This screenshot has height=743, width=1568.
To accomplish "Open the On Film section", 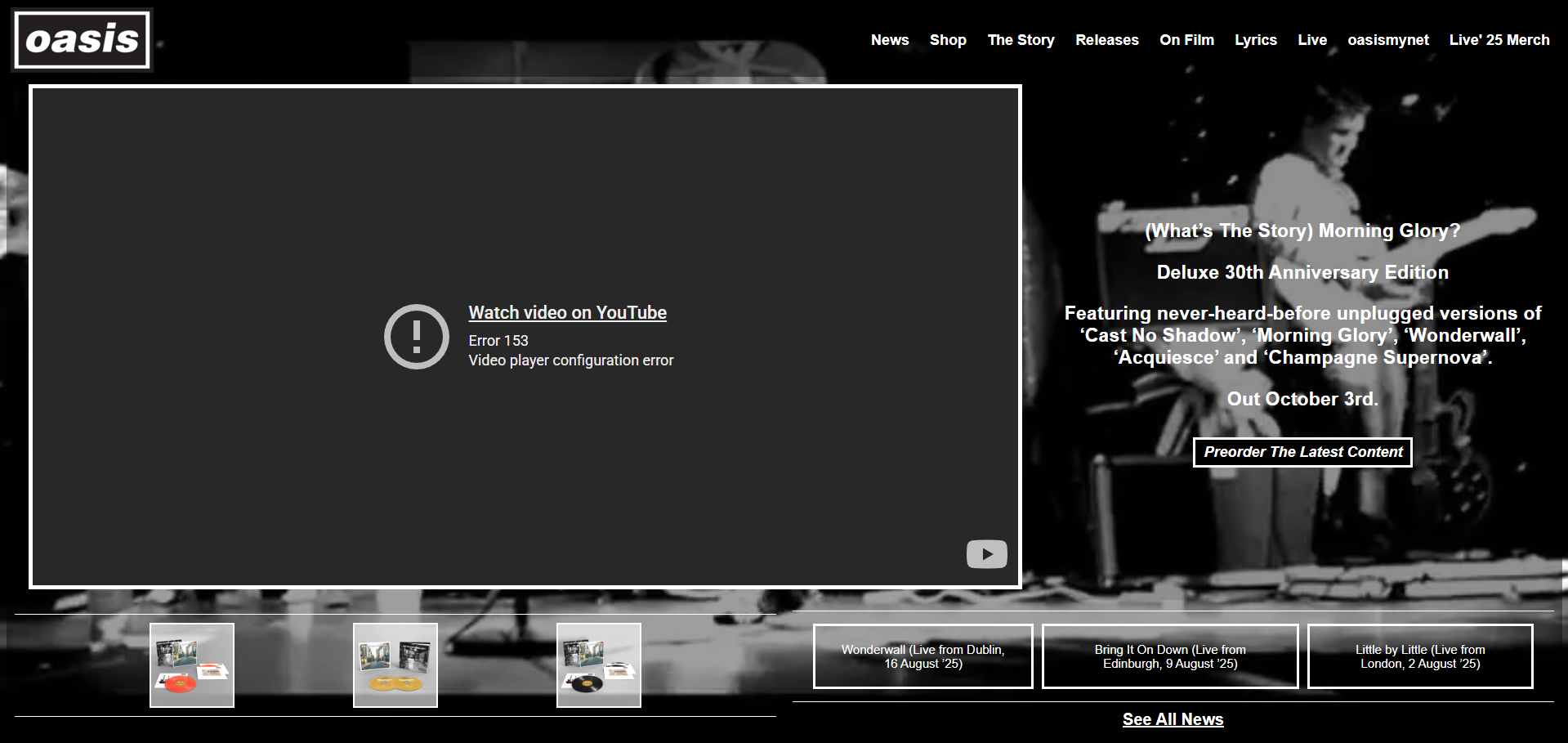I will (1186, 39).
